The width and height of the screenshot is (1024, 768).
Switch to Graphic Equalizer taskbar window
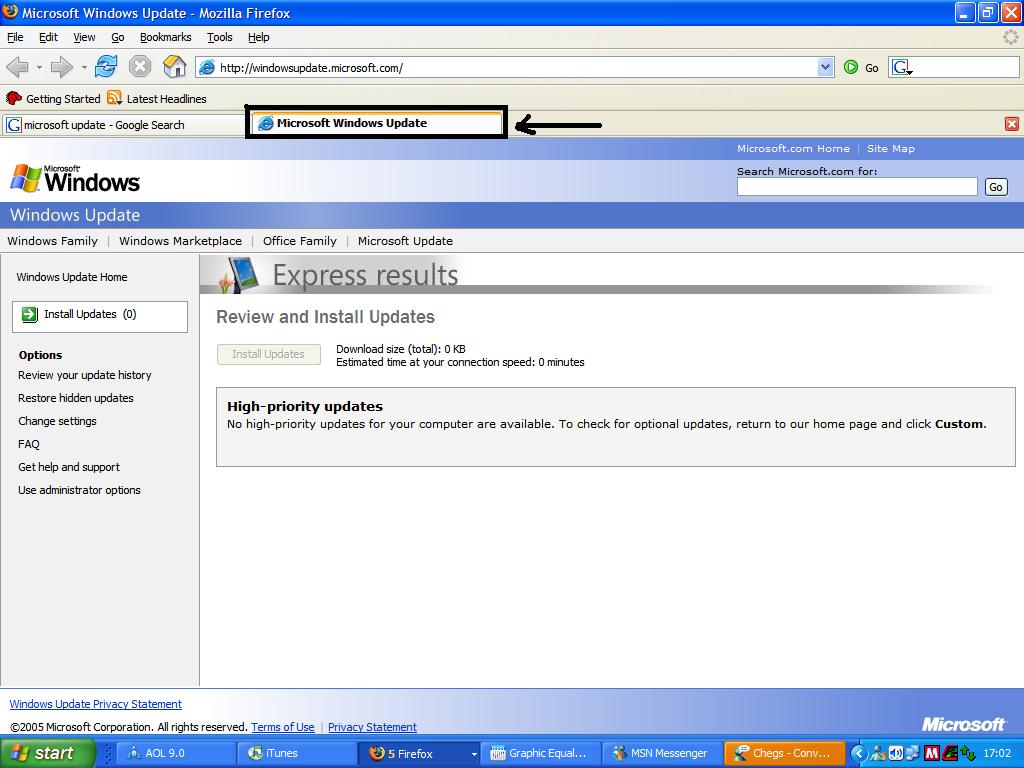[541, 753]
